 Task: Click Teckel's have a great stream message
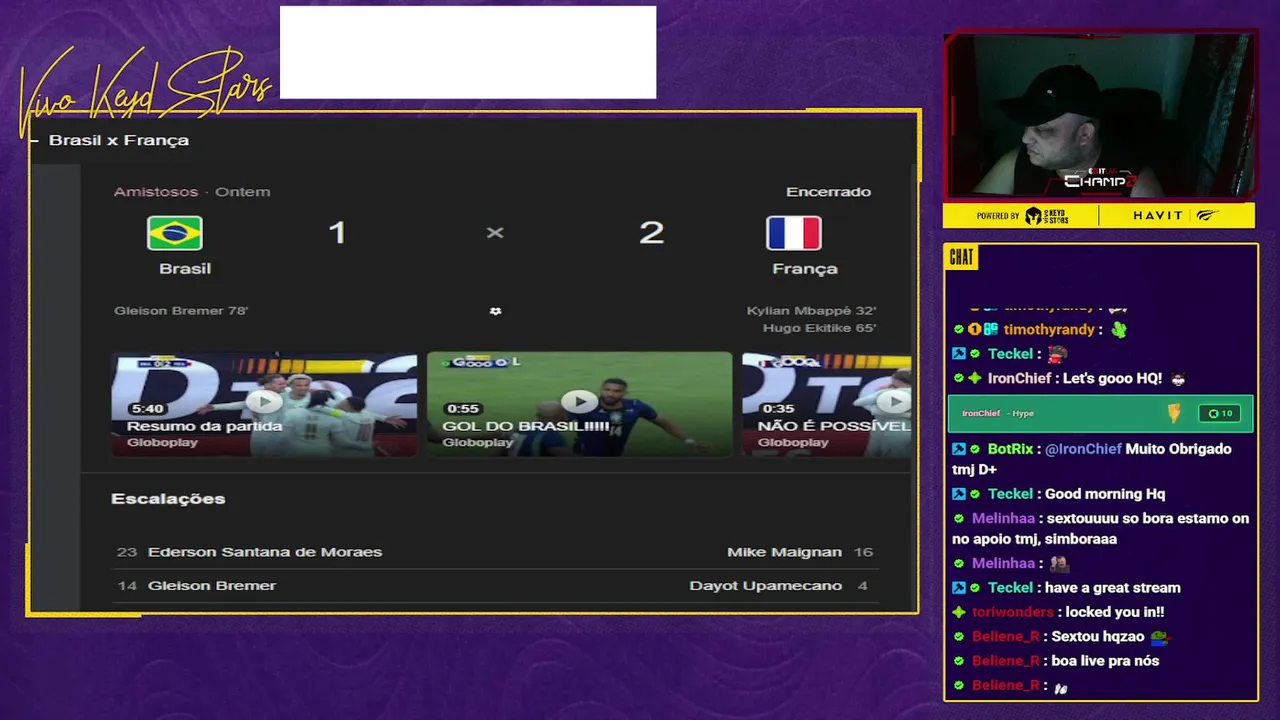pos(1112,588)
